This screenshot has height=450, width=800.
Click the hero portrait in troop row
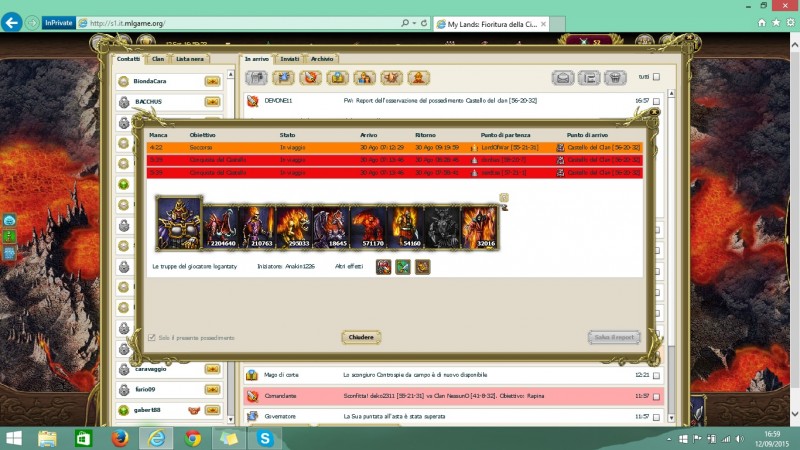click(179, 222)
